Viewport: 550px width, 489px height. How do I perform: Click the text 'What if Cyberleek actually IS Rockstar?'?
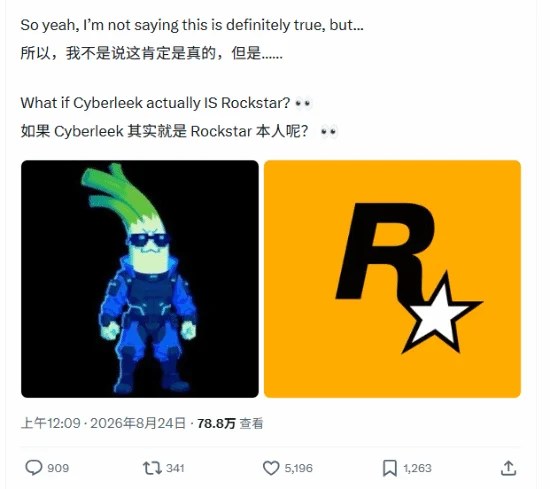[x=155, y=103]
